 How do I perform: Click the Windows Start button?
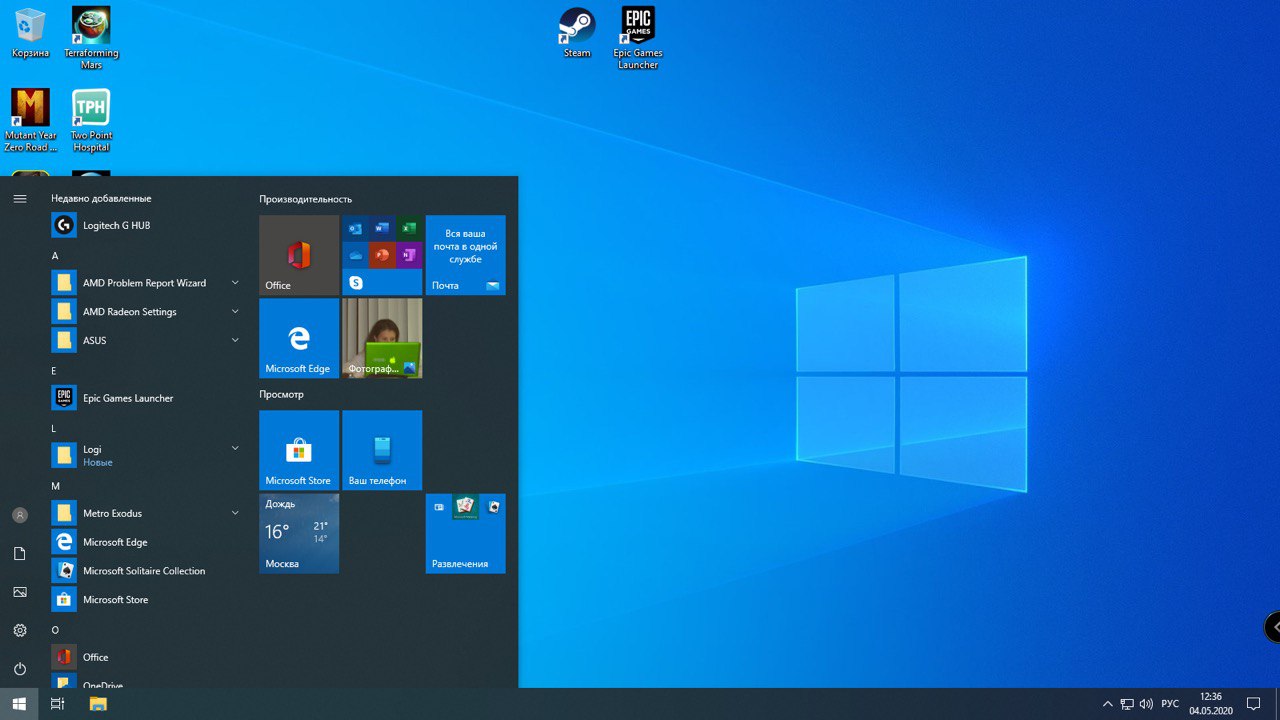pyautogui.click(x=19, y=704)
